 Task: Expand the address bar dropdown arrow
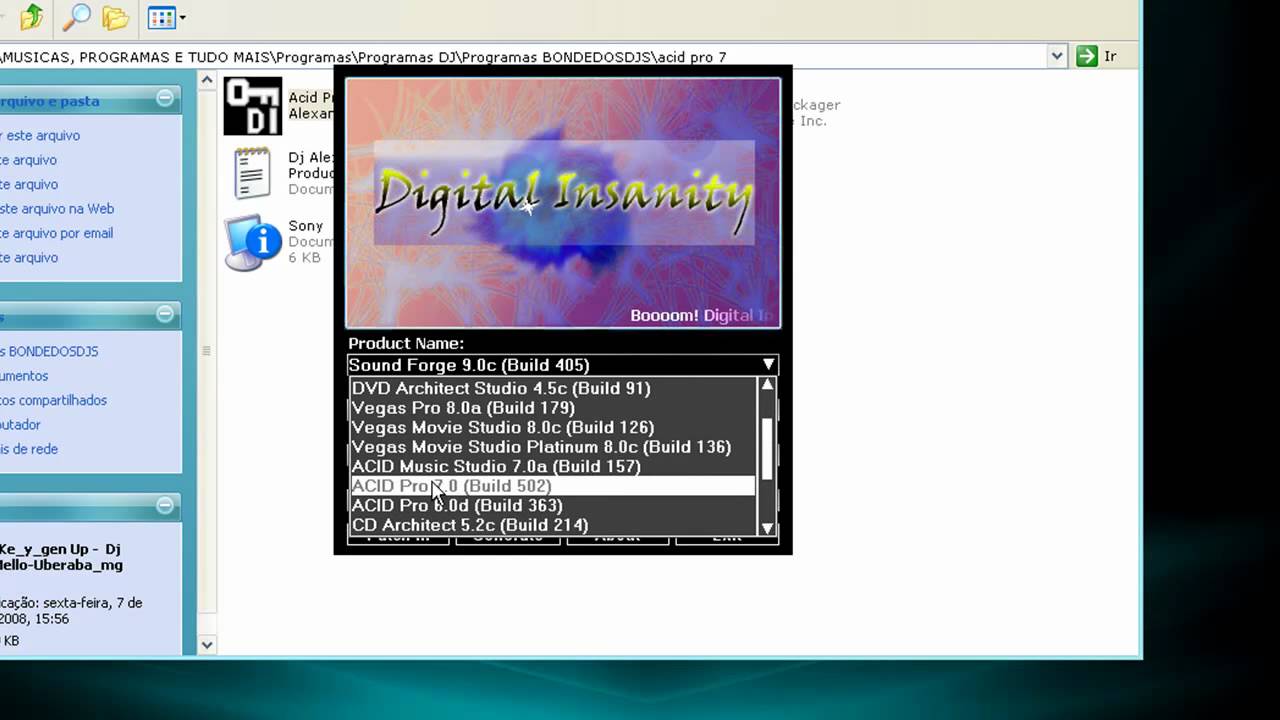pos(1057,56)
